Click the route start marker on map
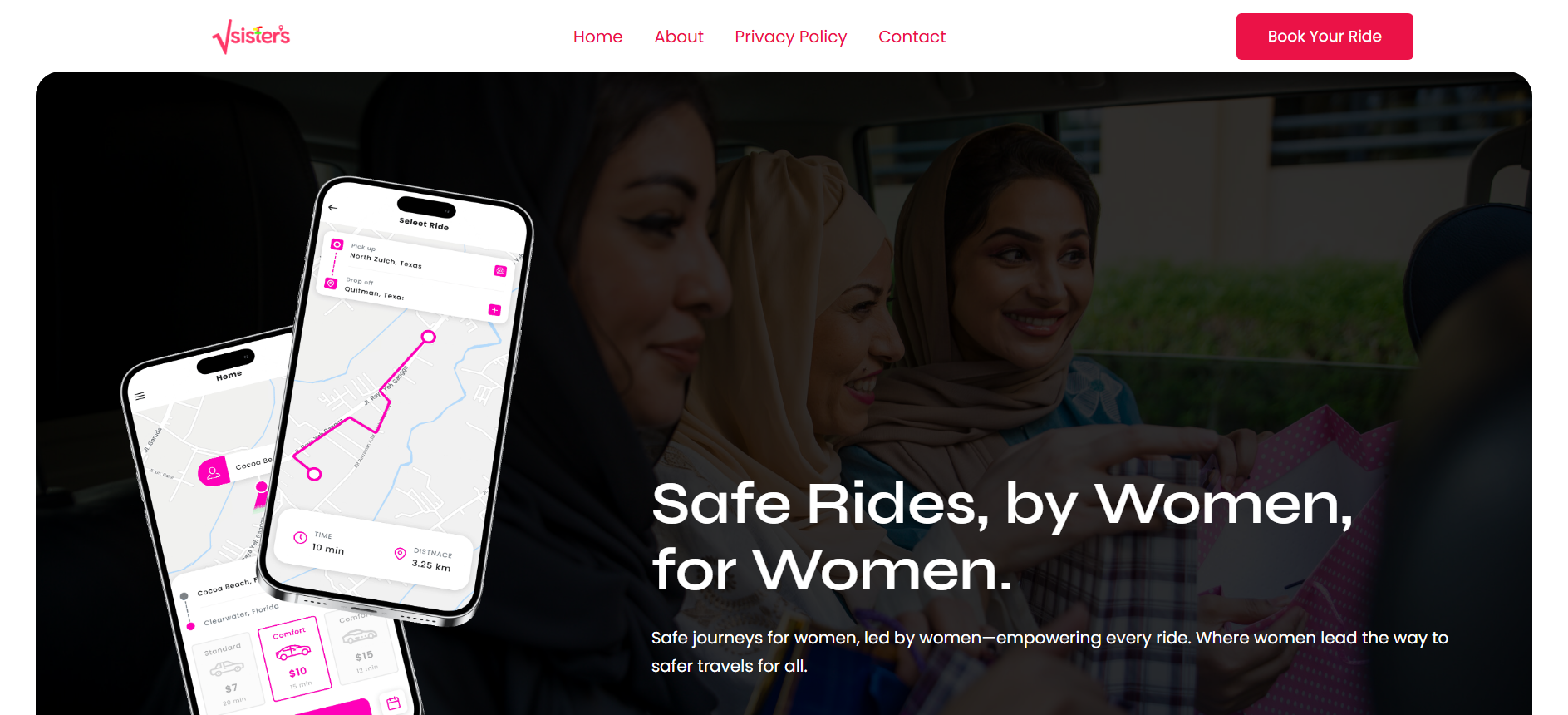Image resolution: width=1568 pixels, height=715 pixels. (x=314, y=474)
